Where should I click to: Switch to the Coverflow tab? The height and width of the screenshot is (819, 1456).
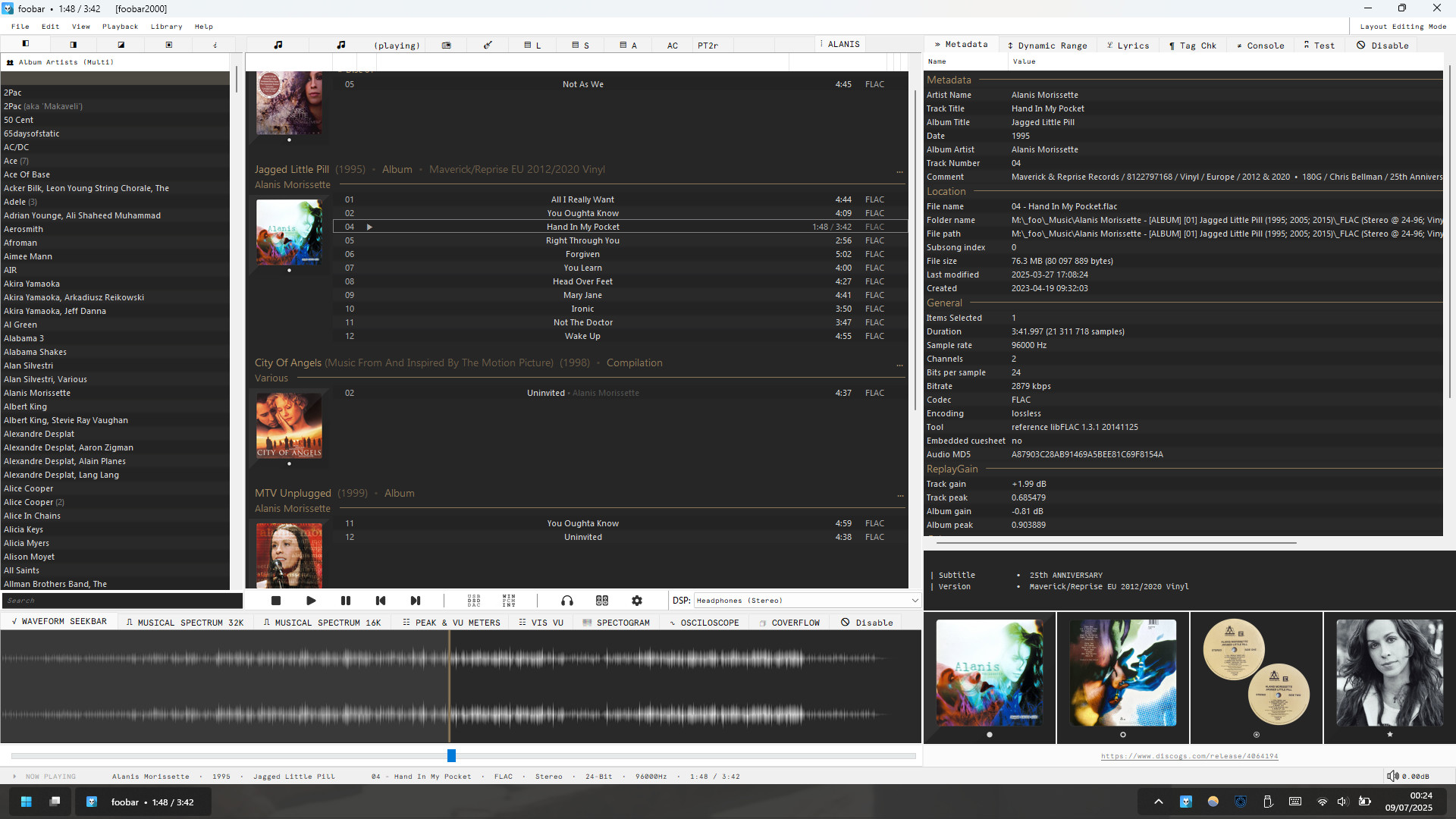click(x=789, y=623)
